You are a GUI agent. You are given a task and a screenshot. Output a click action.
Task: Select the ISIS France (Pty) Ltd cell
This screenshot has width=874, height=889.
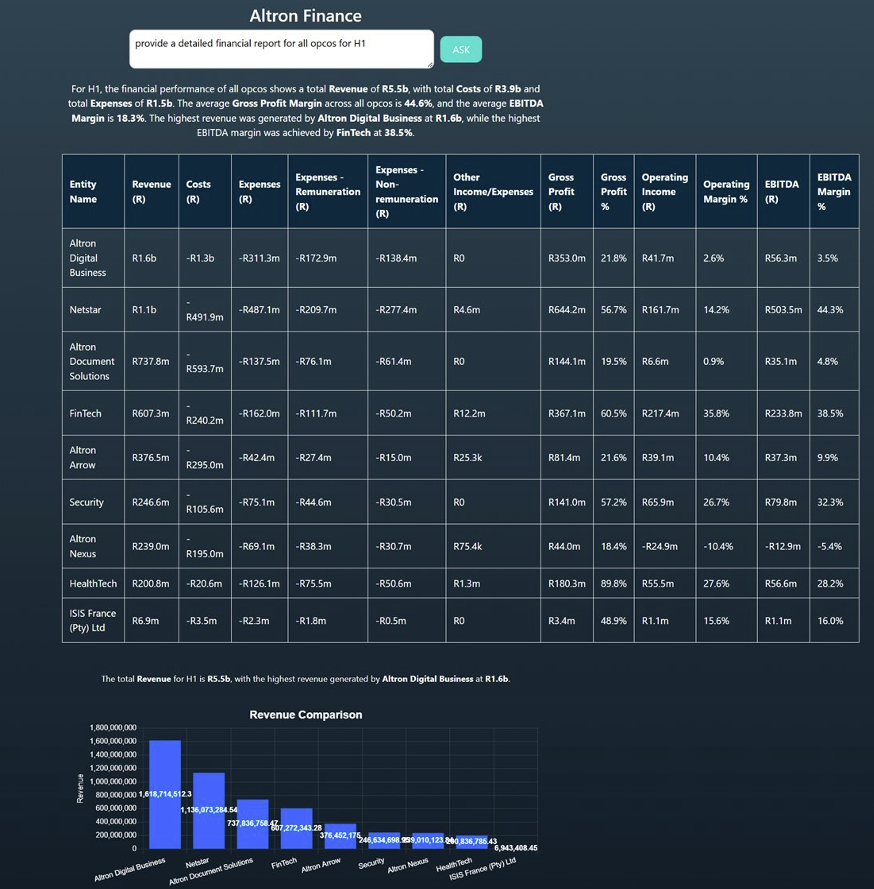point(92,621)
